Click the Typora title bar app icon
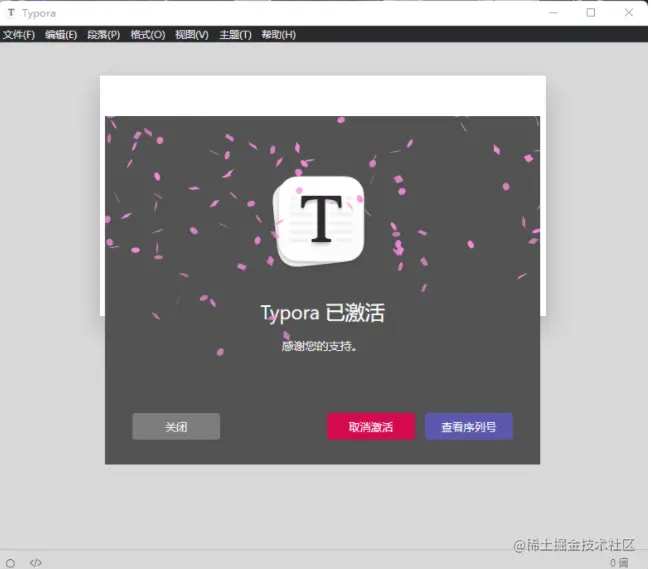The image size is (651, 569). pos(11,13)
